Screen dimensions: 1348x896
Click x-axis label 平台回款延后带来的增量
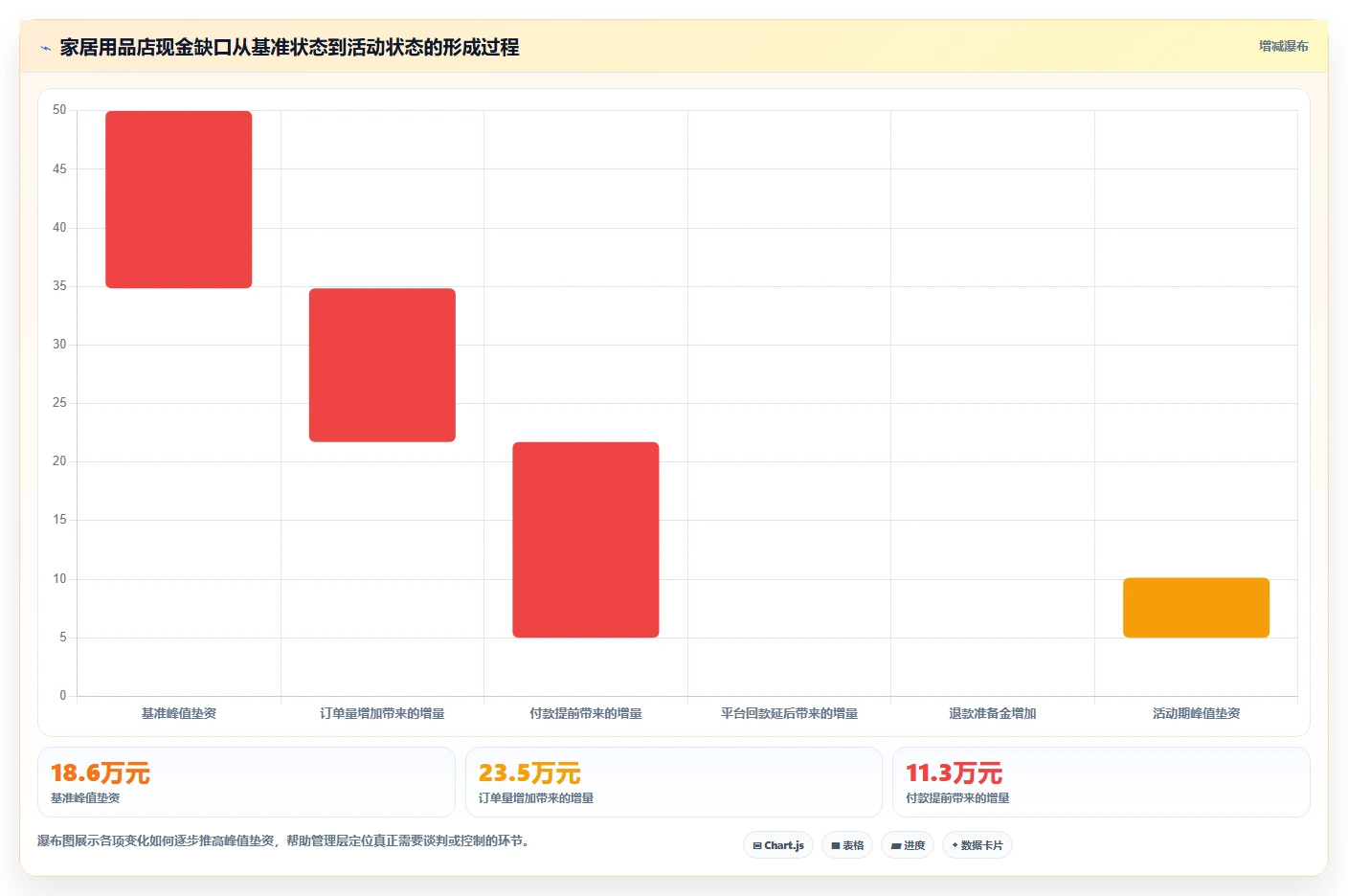(x=789, y=713)
